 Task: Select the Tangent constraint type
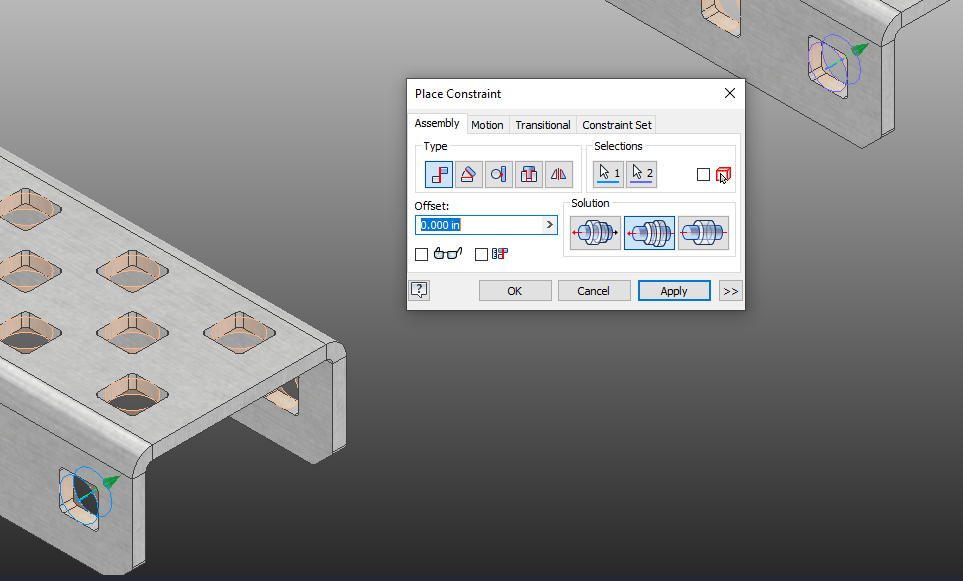pyautogui.click(x=499, y=174)
